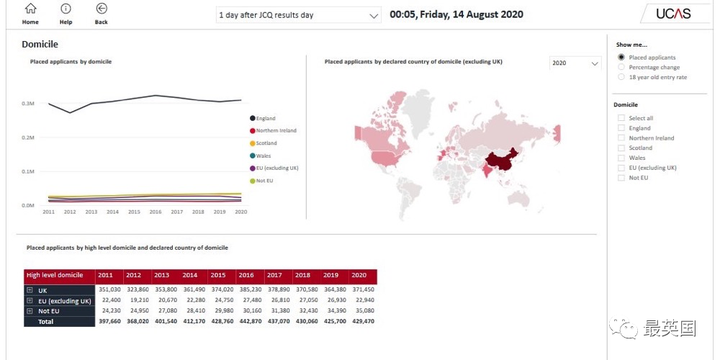The height and width of the screenshot is (360, 720).
Task: Expand the Not EU table row
Action: click(x=30, y=311)
